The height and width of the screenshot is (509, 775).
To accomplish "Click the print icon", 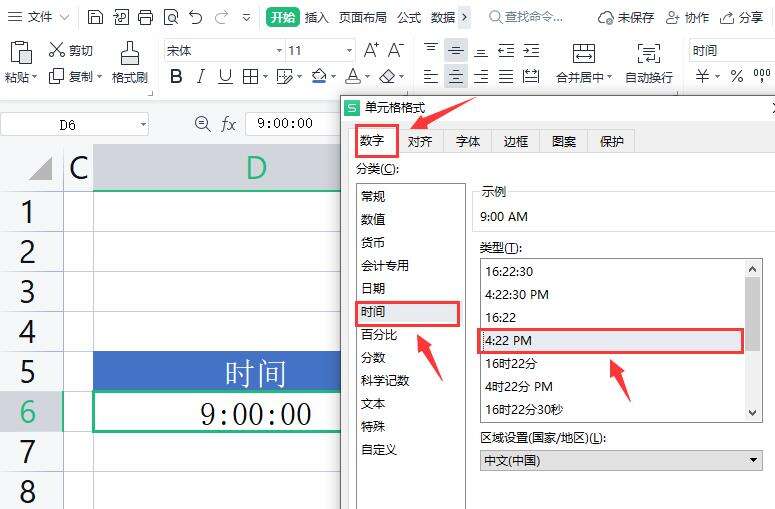I will click(145, 17).
